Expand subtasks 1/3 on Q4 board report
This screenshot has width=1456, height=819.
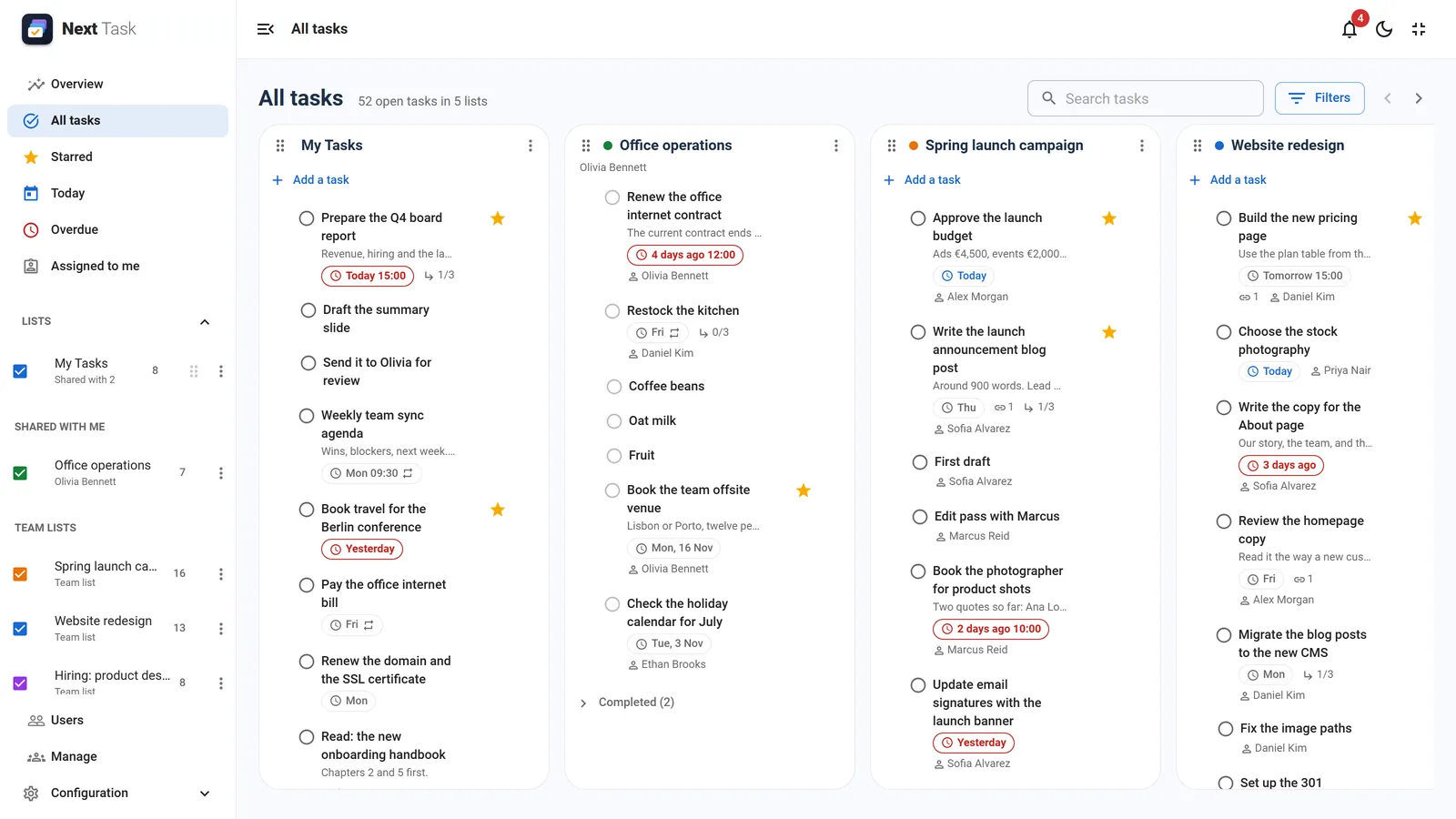click(440, 276)
